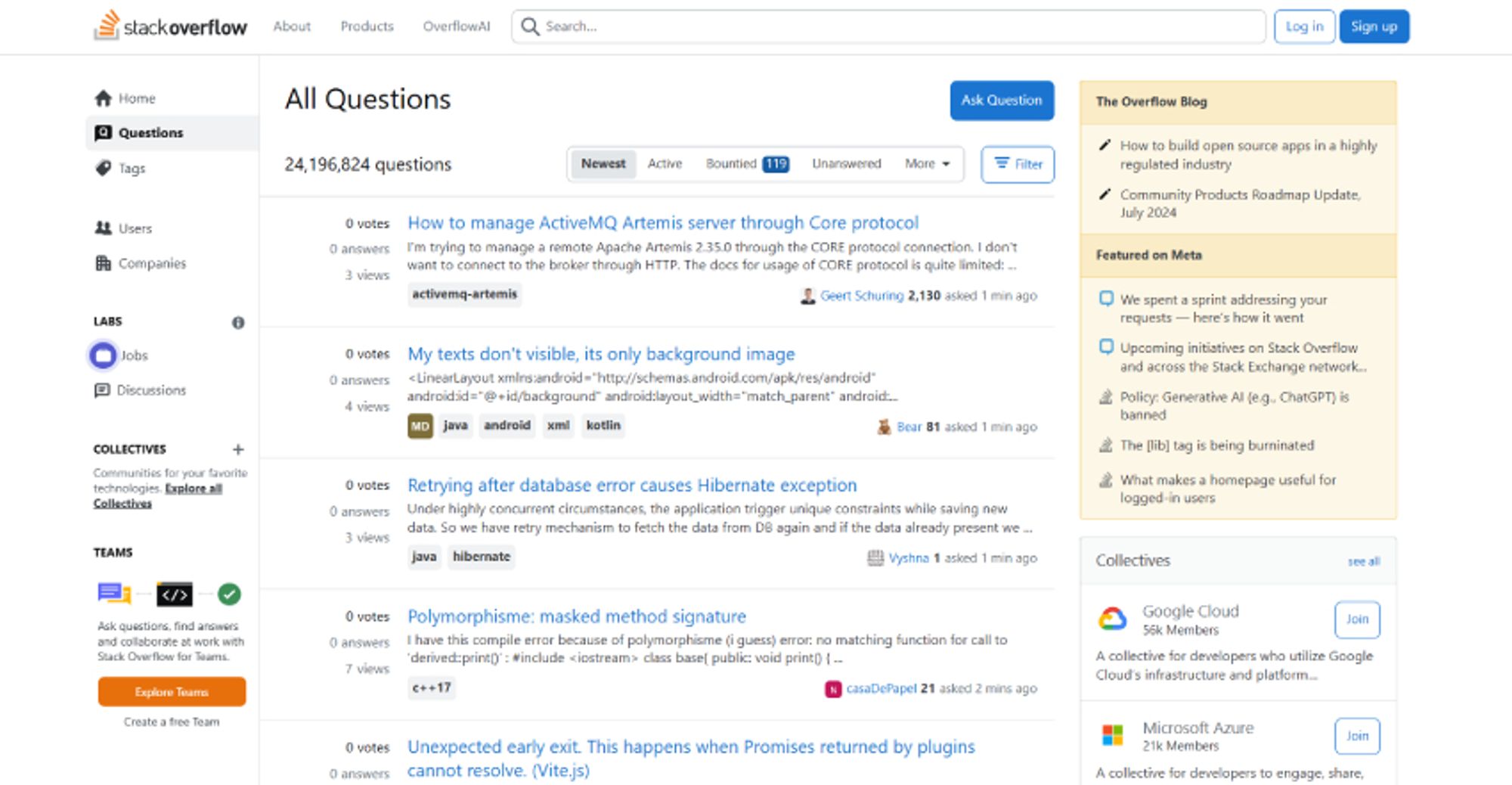Image resolution: width=1512 pixels, height=785 pixels.
Task: Expand the More sorting dropdown
Action: tap(927, 164)
